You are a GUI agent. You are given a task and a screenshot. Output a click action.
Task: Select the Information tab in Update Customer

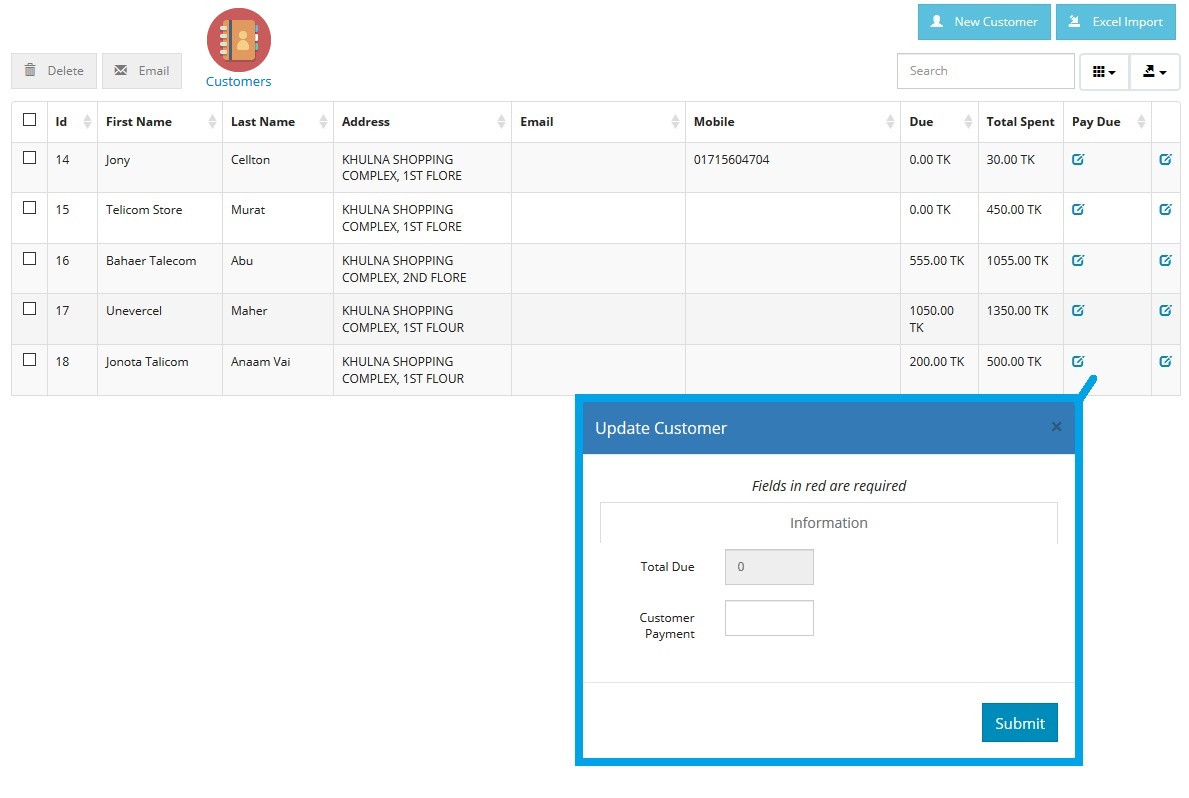click(828, 522)
